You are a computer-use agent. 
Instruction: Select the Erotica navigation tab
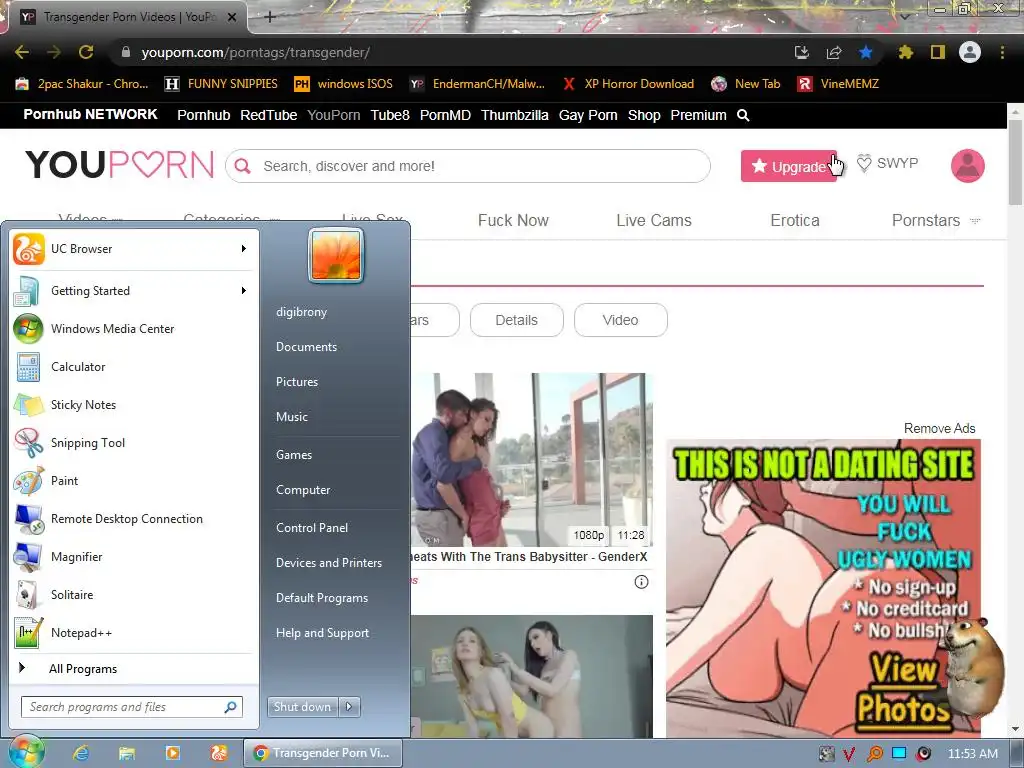tap(795, 221)
